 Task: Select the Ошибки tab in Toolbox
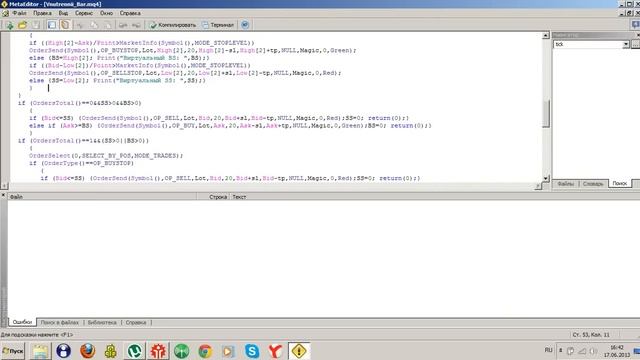22,322
